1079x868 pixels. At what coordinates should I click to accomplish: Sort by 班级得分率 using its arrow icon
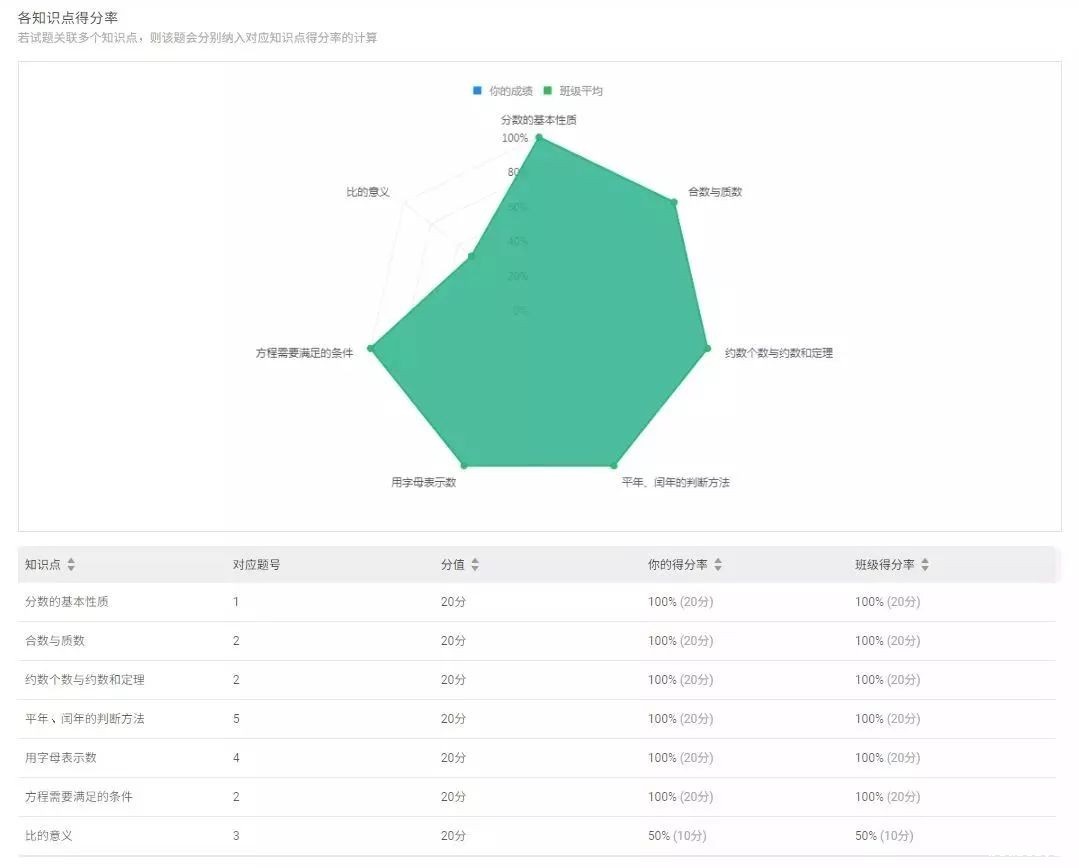[x=925, y=565]
